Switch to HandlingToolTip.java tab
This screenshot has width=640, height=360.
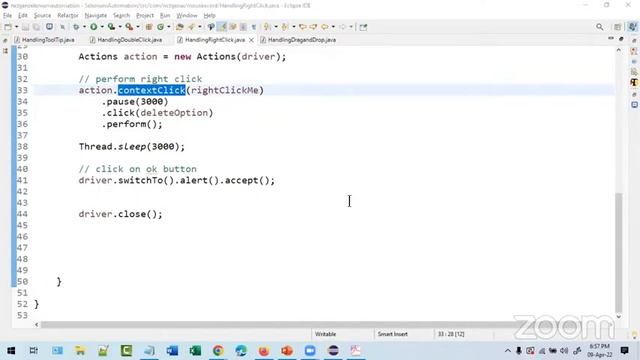44,40
